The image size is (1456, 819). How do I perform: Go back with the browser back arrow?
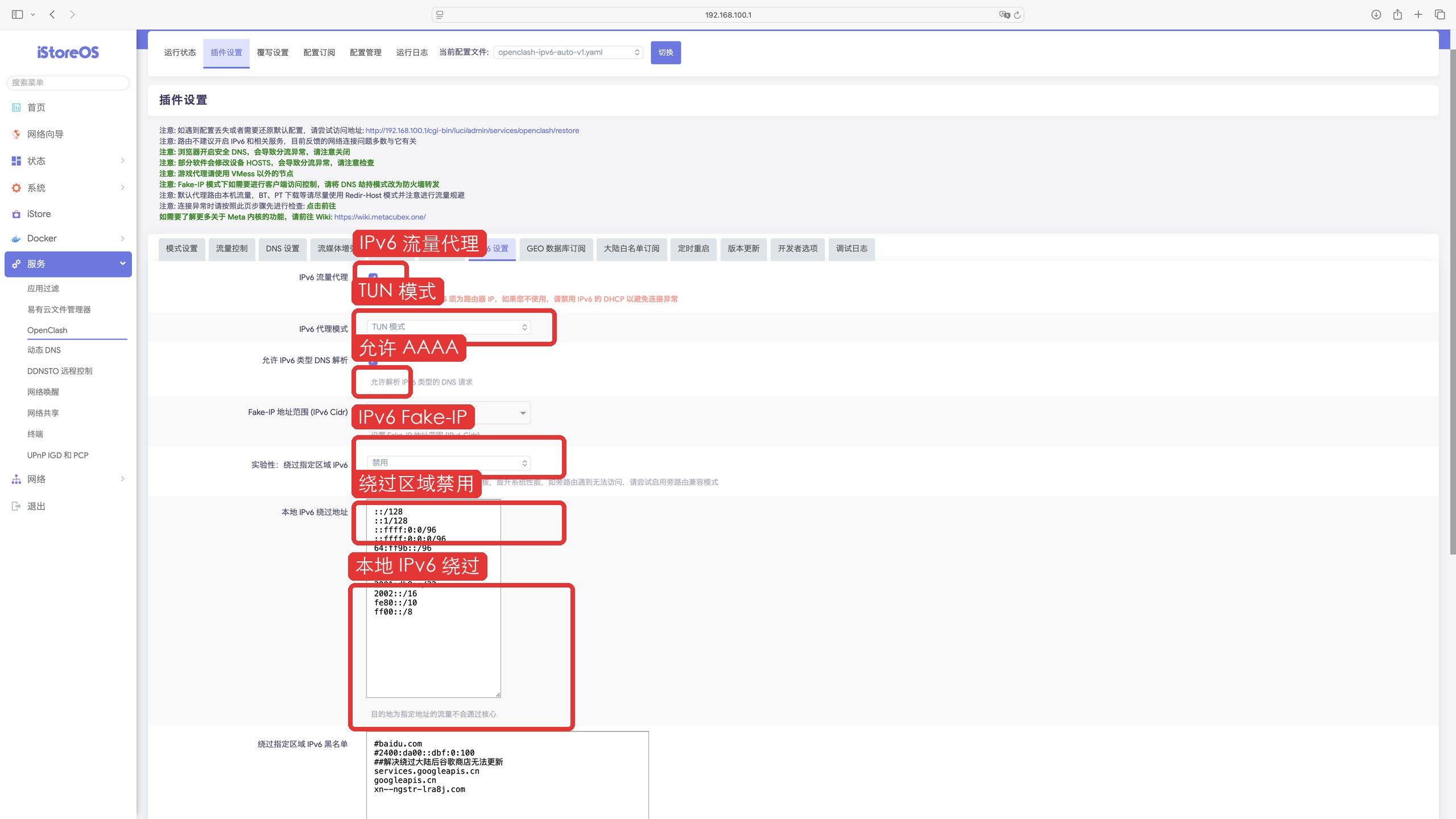[x=52, y=15]
